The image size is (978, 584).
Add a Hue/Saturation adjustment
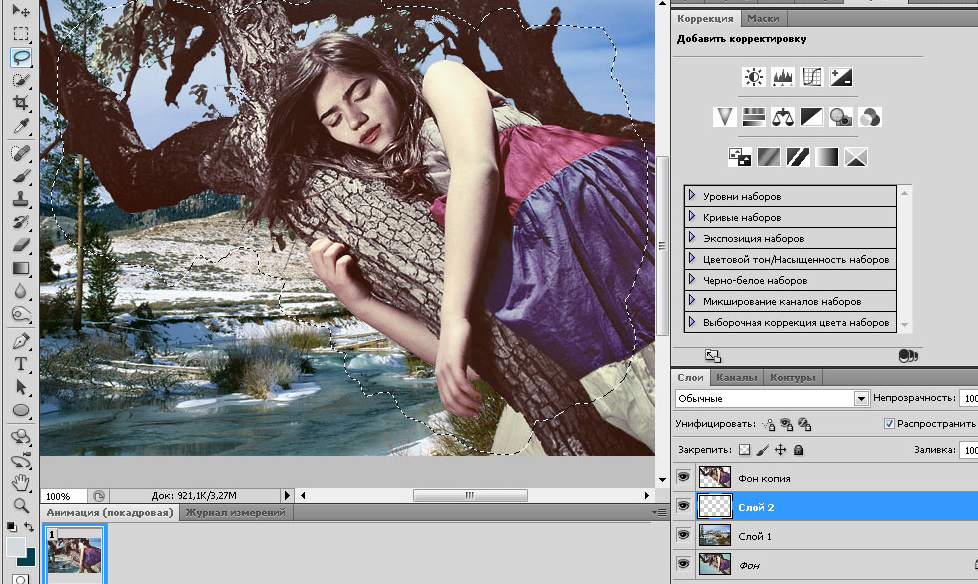click(753, 117)
